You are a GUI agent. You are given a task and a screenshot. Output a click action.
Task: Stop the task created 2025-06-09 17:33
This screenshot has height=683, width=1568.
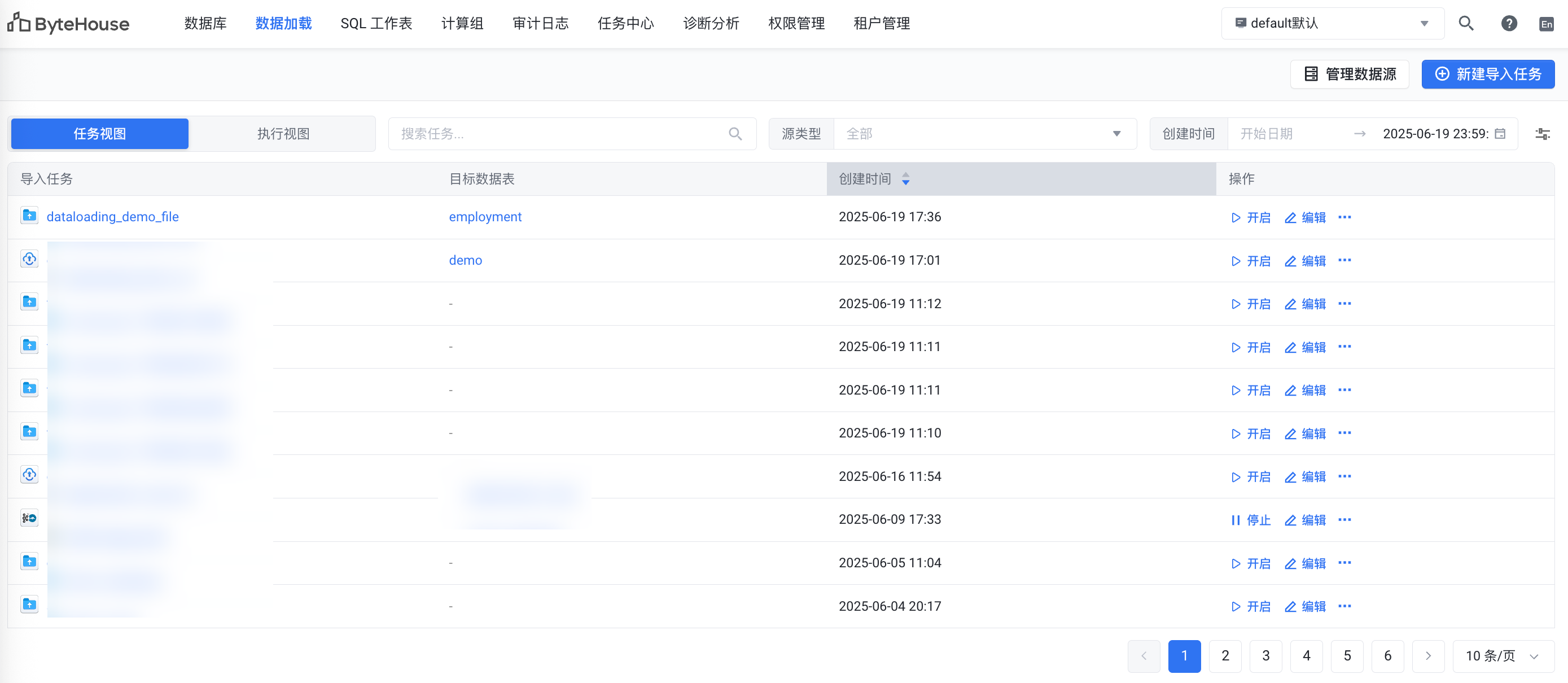point(1250,520)
